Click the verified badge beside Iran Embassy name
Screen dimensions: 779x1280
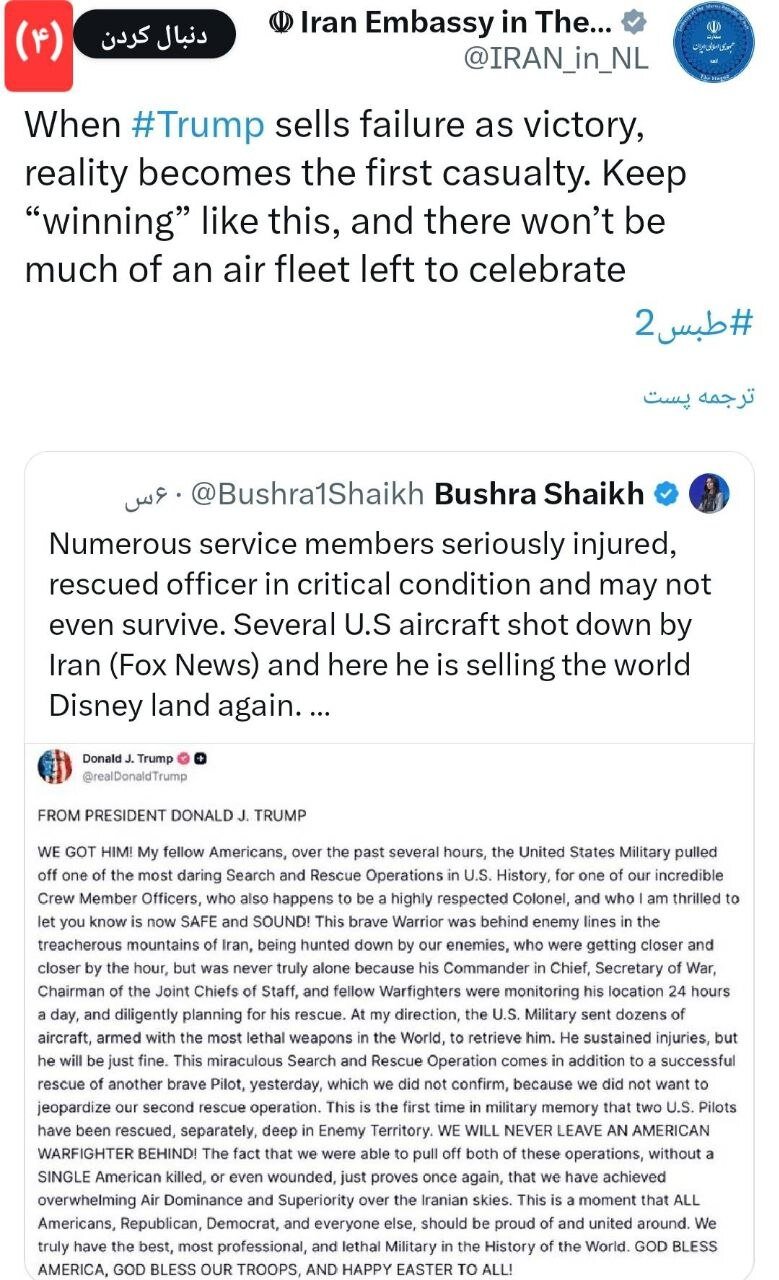633,23
